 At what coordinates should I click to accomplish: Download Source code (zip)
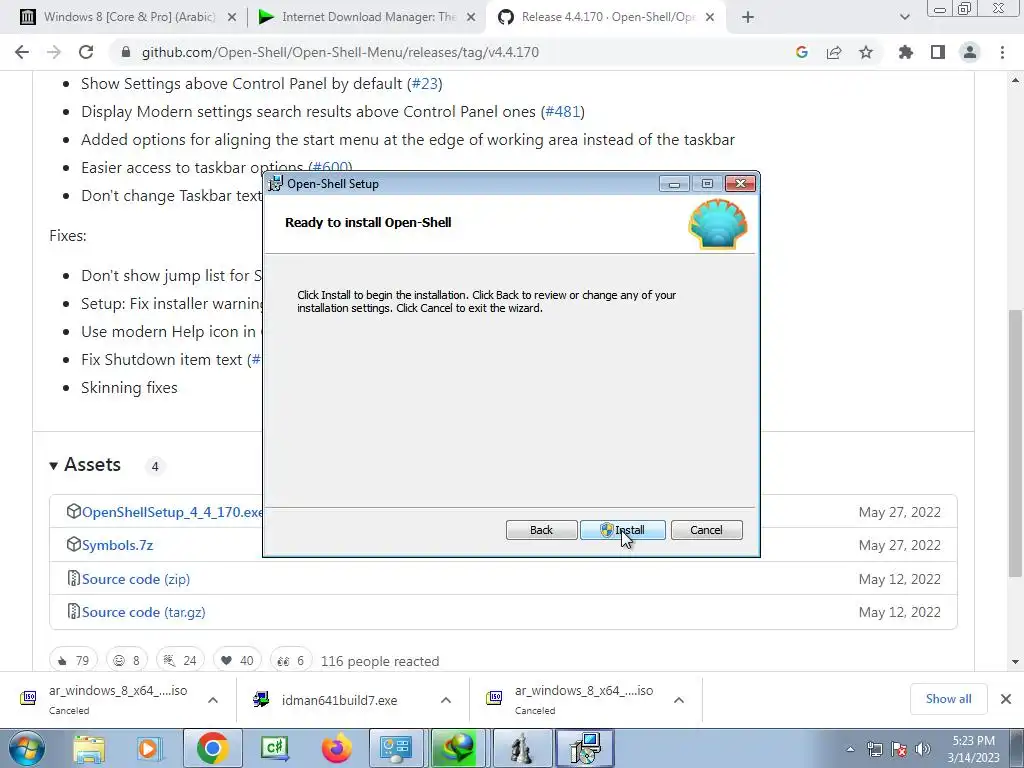click(x=136, y=579)
